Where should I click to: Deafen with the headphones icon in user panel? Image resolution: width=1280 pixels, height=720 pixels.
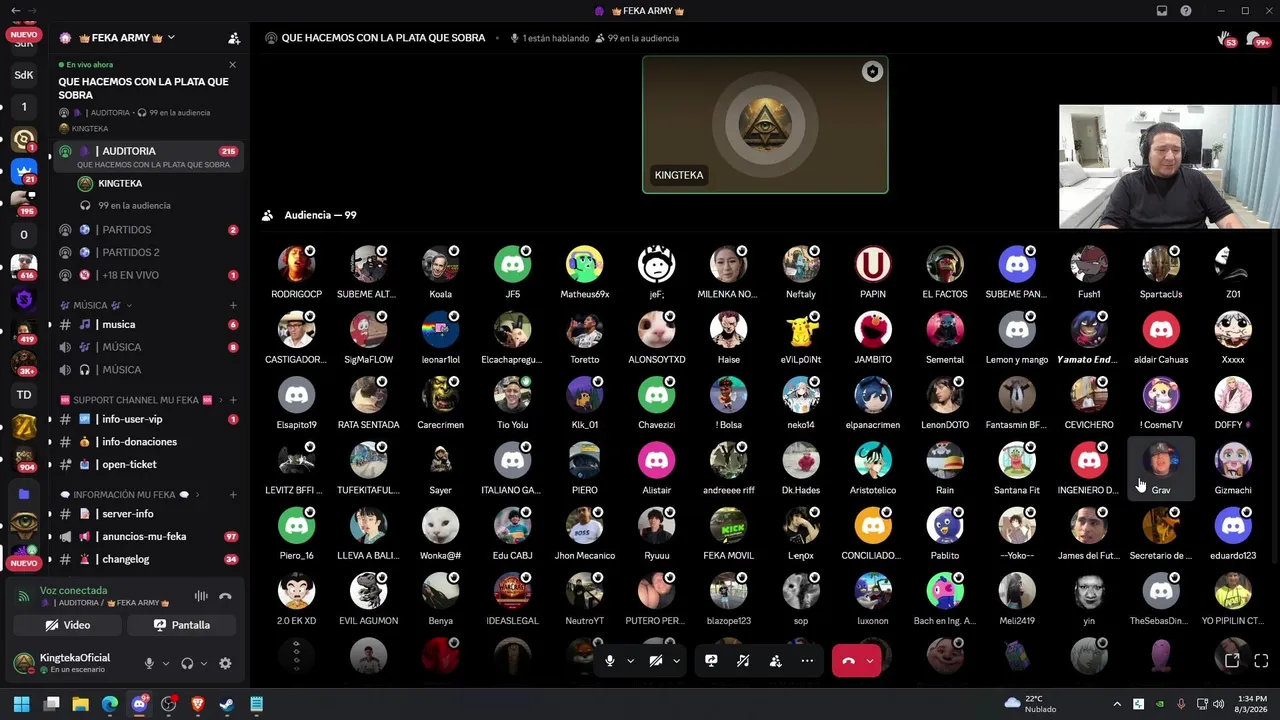[187, 663]
